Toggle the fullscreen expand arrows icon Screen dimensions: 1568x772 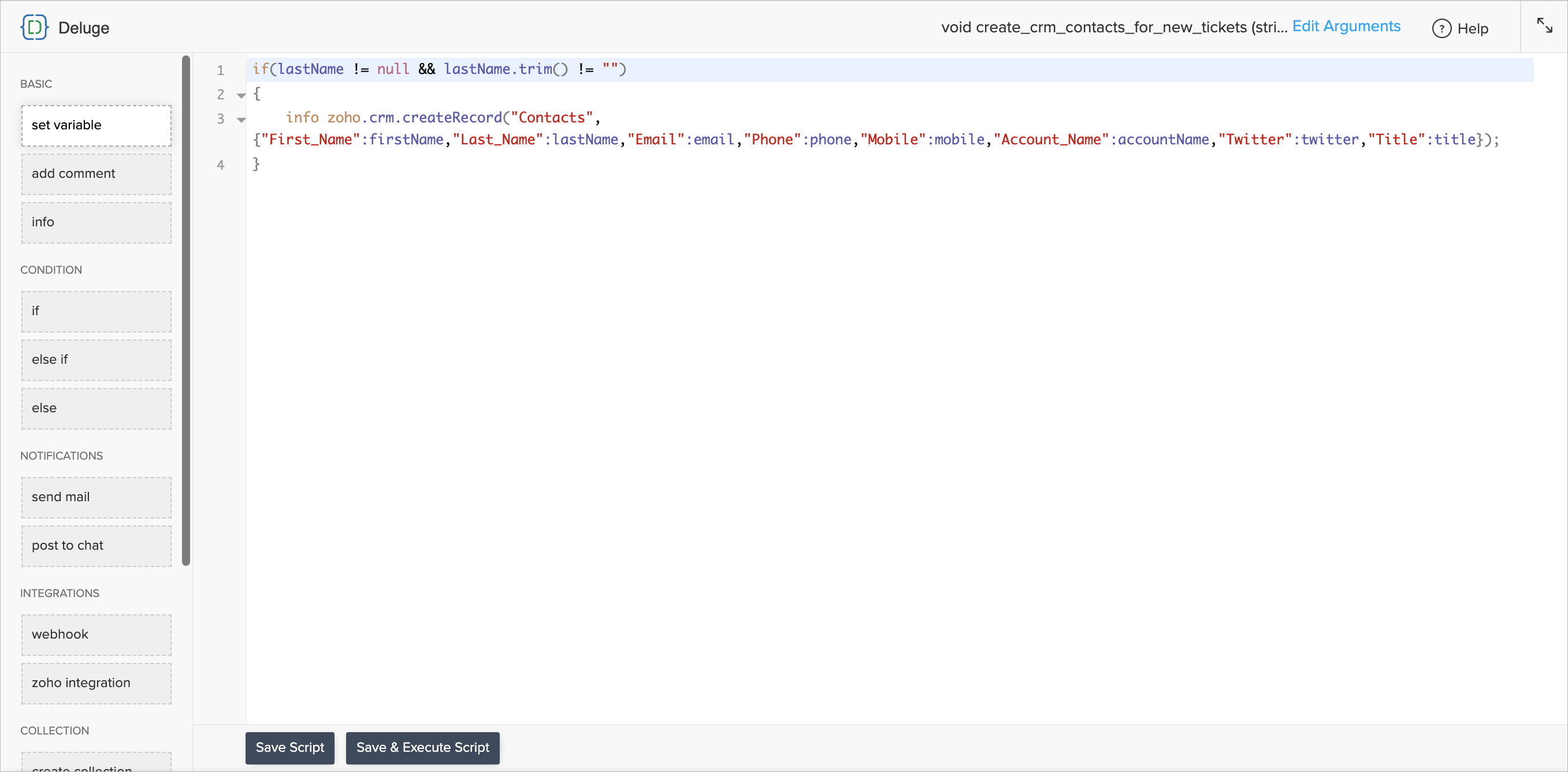[1544, 25]
